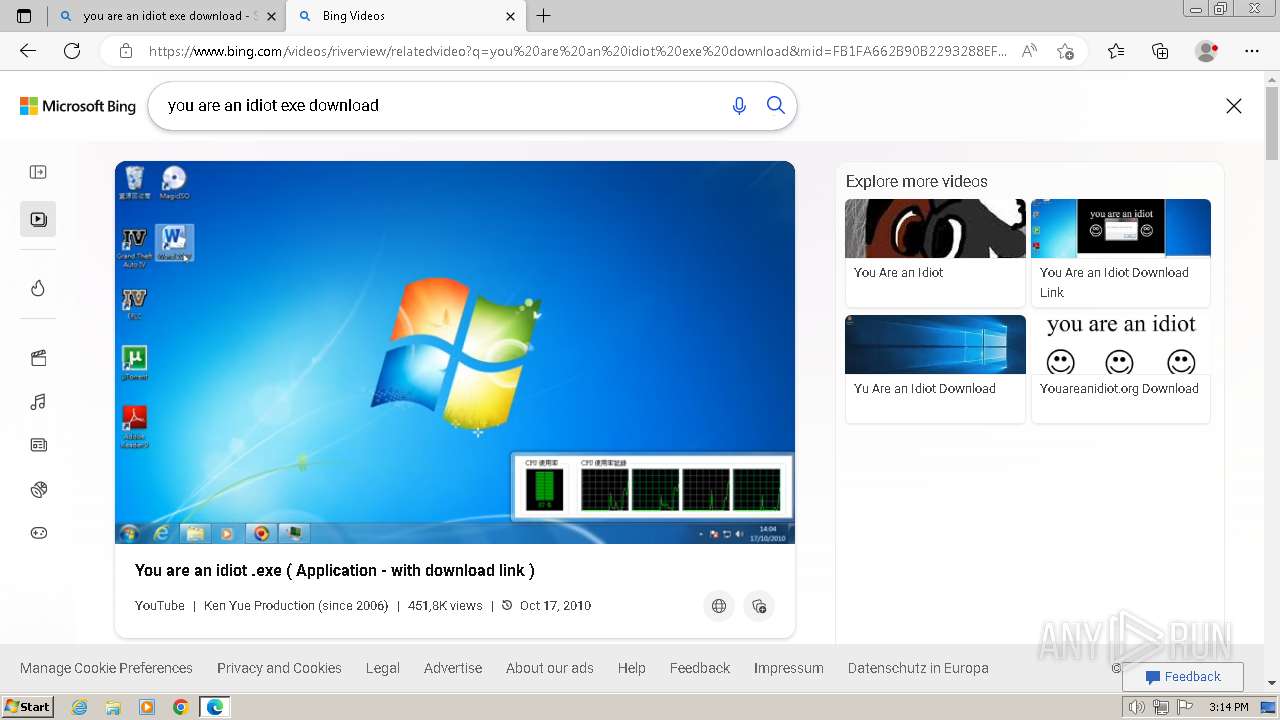The width and height of the screenshot is (1280, 720).
Task: Toggle the sidebar panel icon
Action: click(38, 172)
